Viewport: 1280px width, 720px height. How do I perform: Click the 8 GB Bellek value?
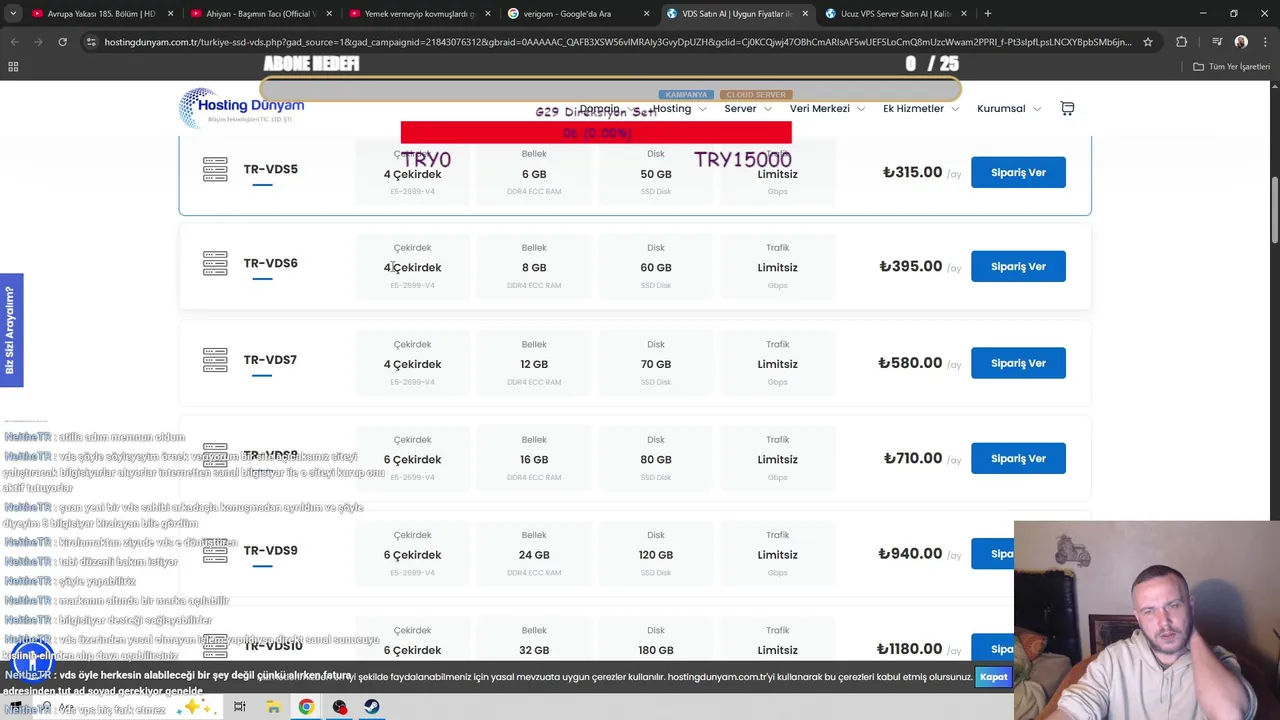[534, 267]
